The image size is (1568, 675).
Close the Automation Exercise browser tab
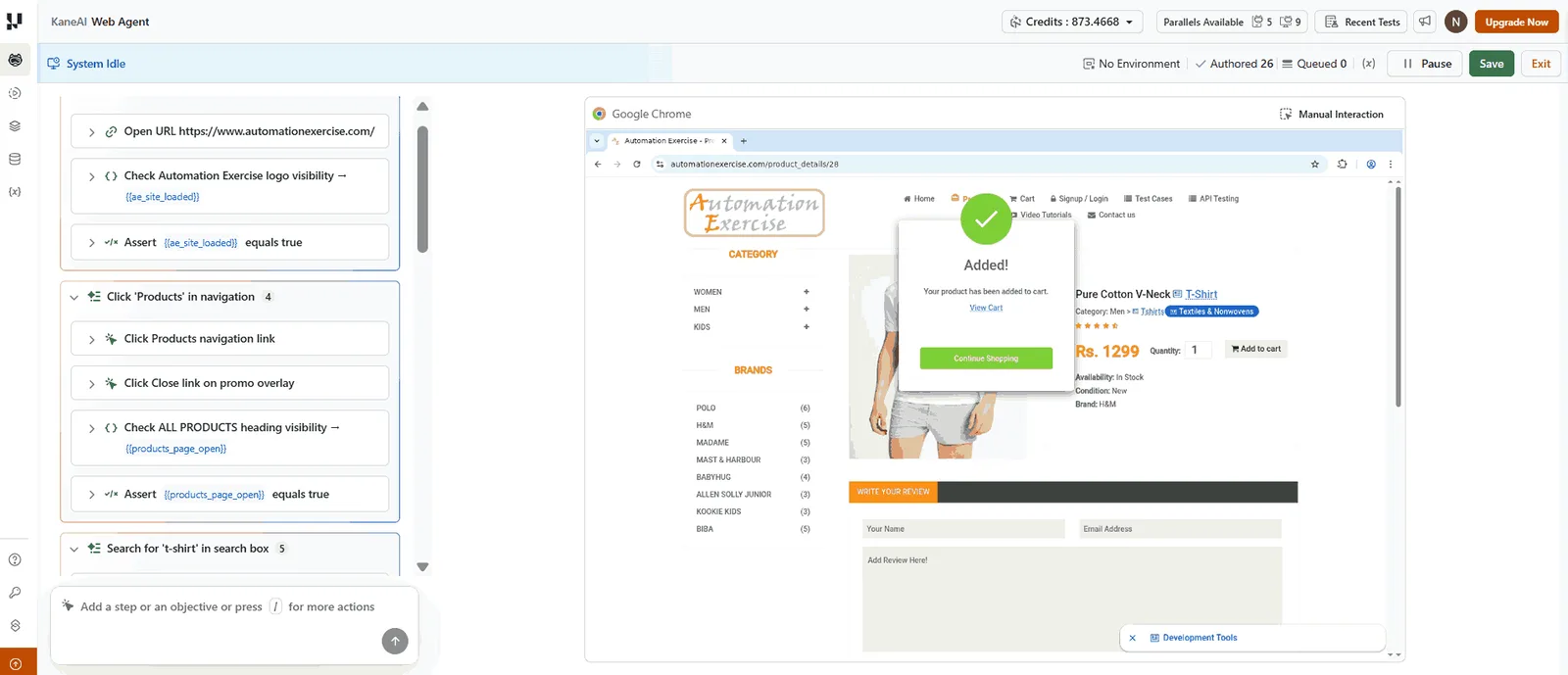click(724, 141)
